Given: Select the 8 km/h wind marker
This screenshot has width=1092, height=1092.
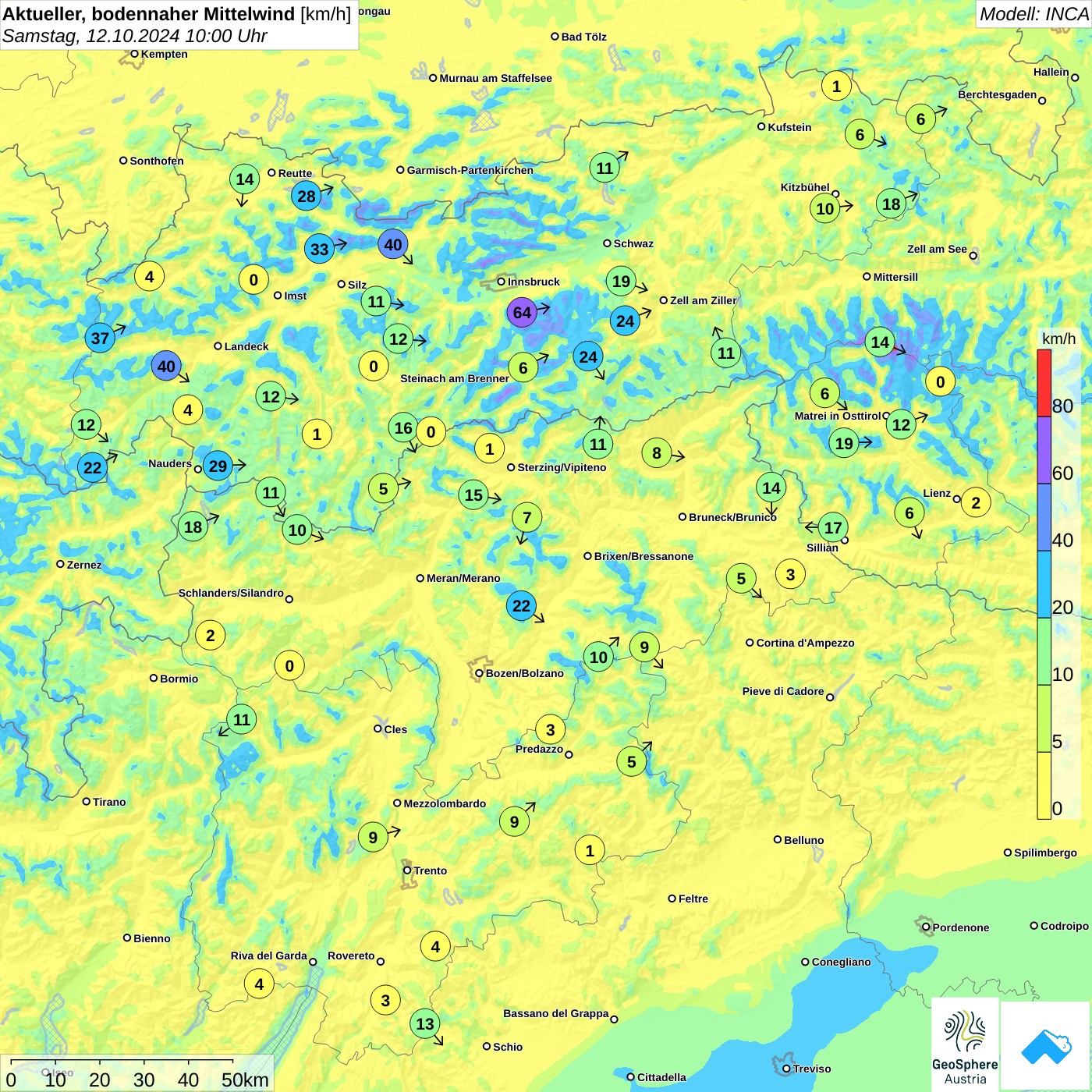Looking at the screenshot, I should pos(657,452).
